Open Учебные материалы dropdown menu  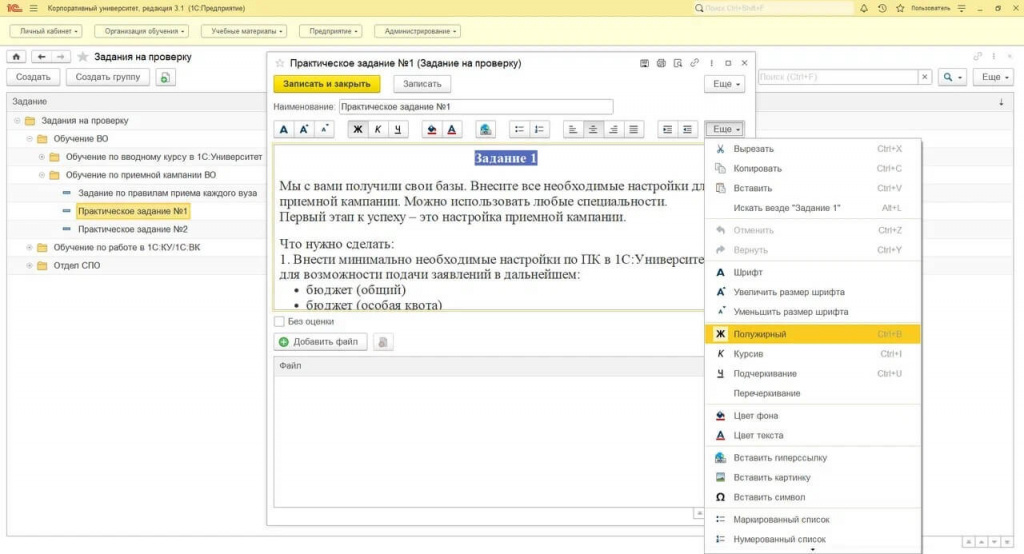(x=245, y=31)
